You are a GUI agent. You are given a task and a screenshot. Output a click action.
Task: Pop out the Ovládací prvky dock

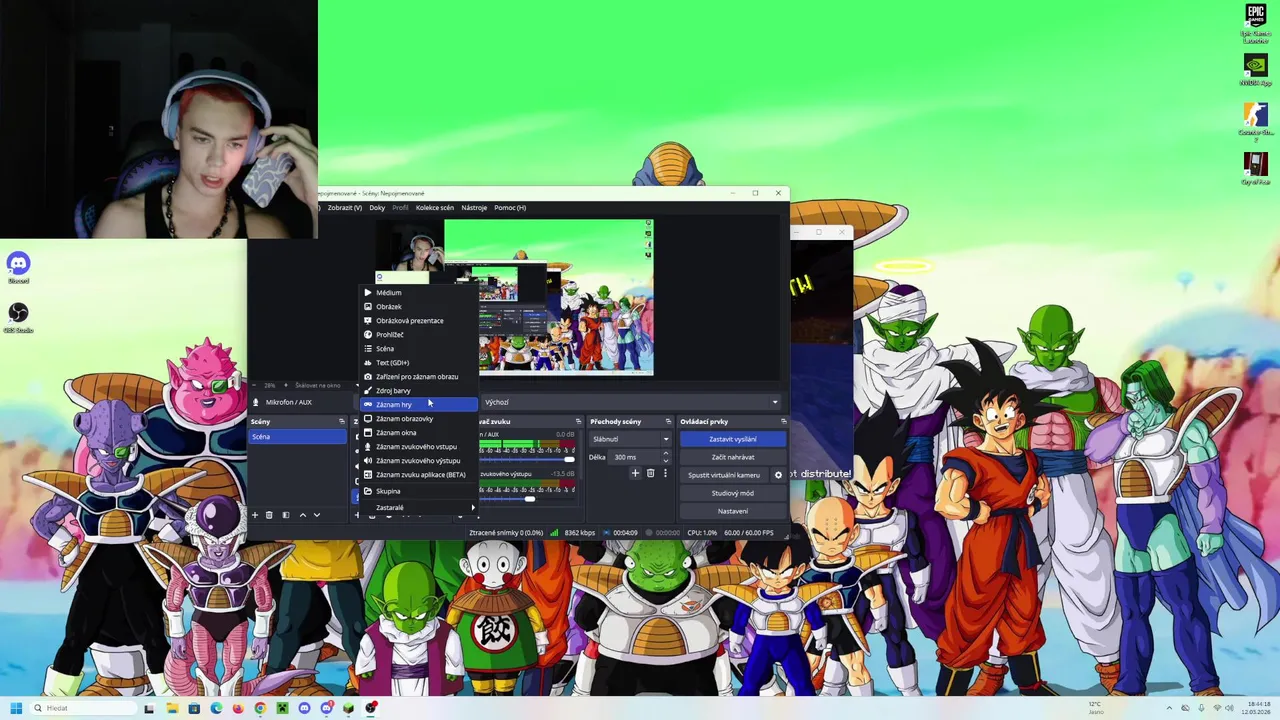(x=783, y=422)
